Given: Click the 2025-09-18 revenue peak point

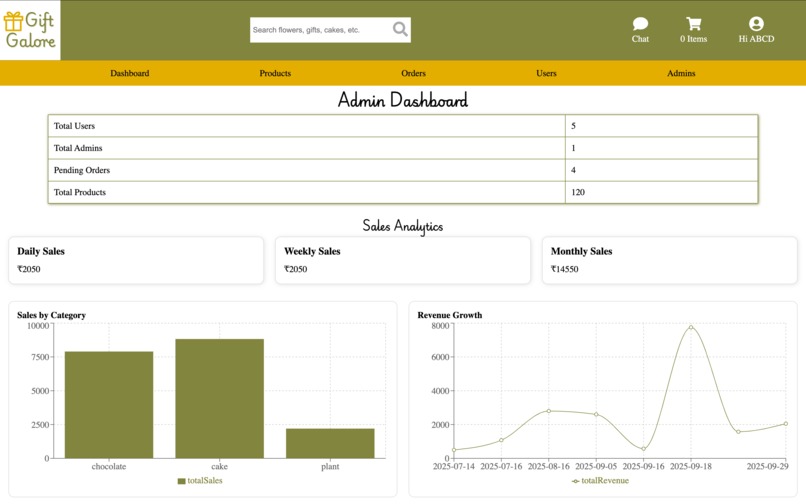Looking at the screenshot, I should click(x=691, y=327).
